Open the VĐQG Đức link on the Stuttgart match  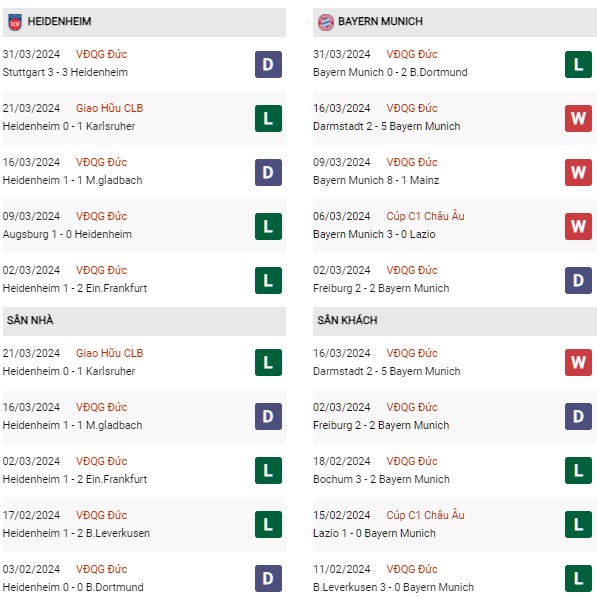click(x=101, y=54)
